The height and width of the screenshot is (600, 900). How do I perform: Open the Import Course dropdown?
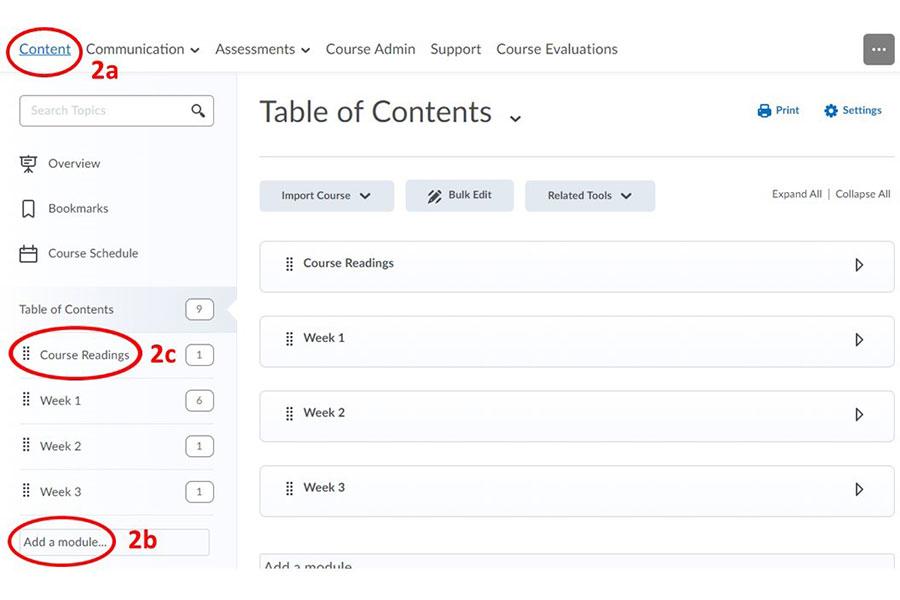click(326, 196)
